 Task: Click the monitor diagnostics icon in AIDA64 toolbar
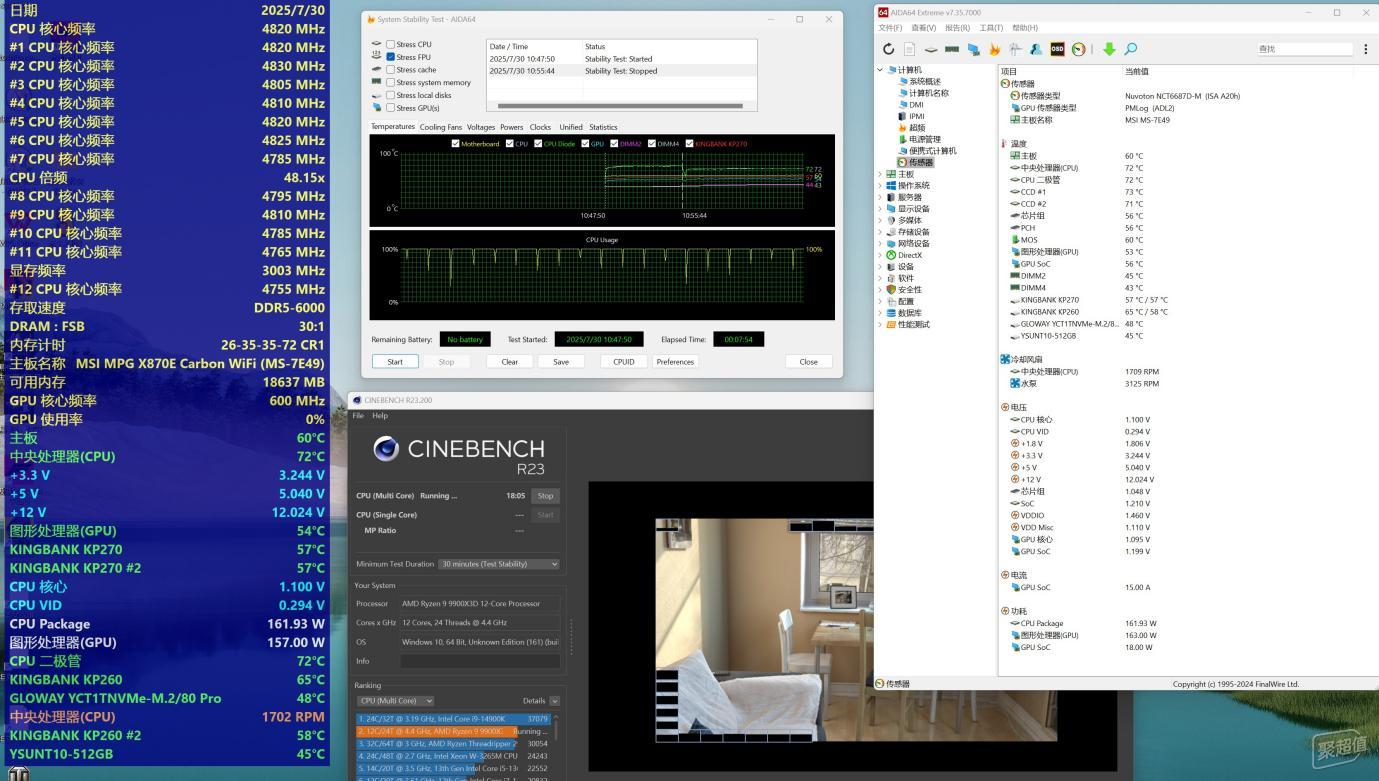point(973,49)
